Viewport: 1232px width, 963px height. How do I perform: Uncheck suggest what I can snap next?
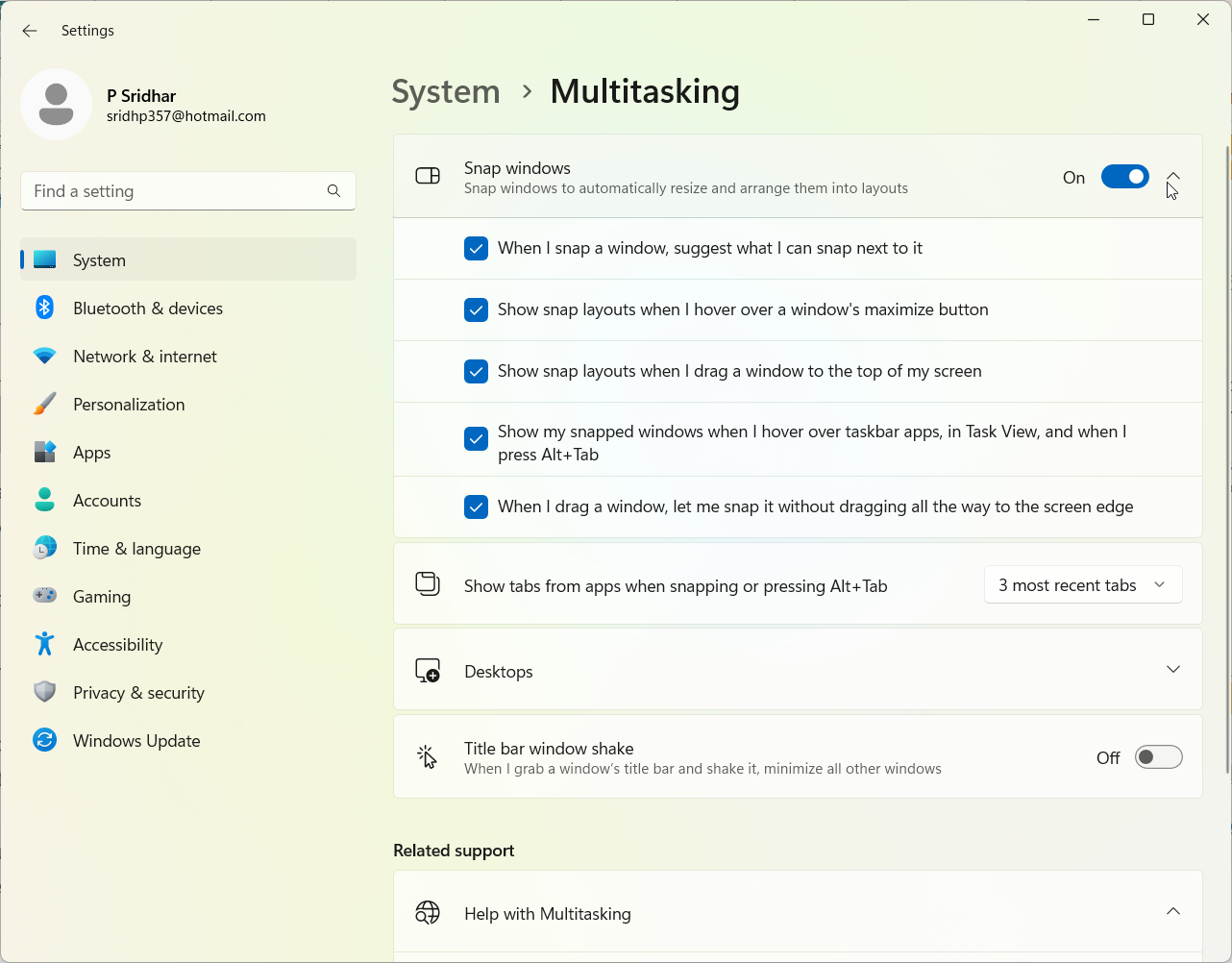click(x=476, y=248)
